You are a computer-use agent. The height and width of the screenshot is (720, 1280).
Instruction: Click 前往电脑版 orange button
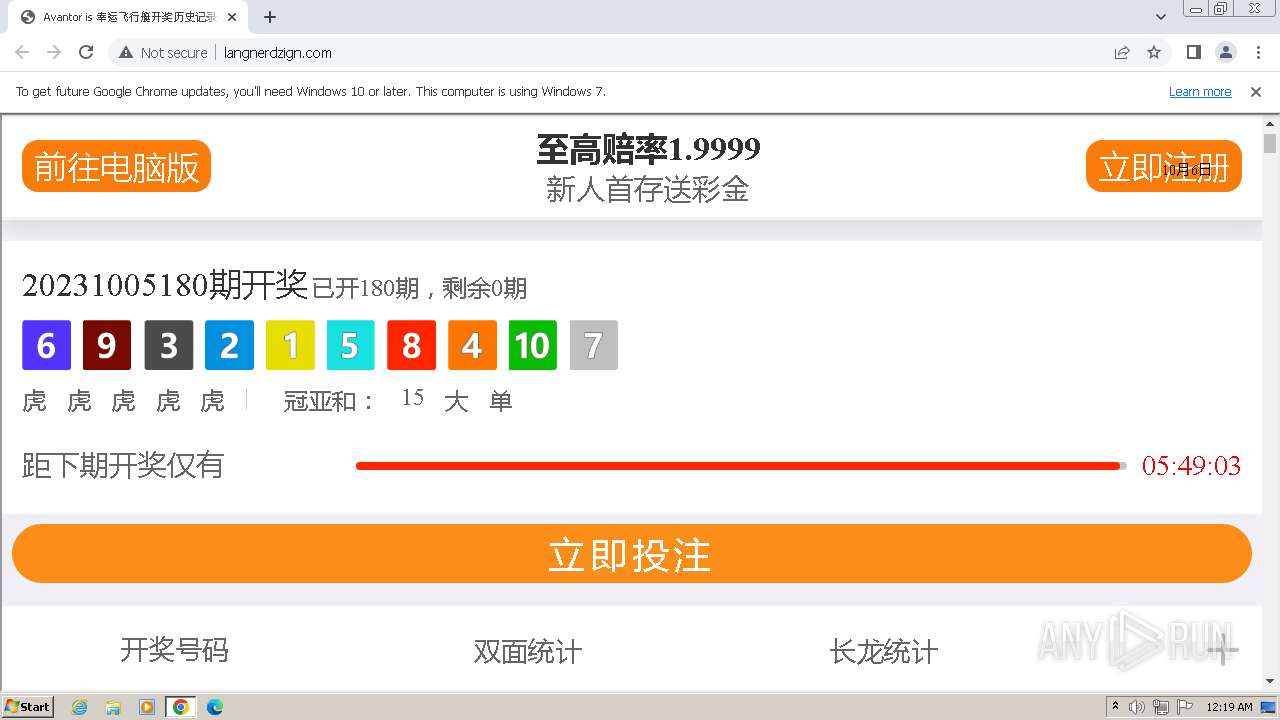coord(116,166)
